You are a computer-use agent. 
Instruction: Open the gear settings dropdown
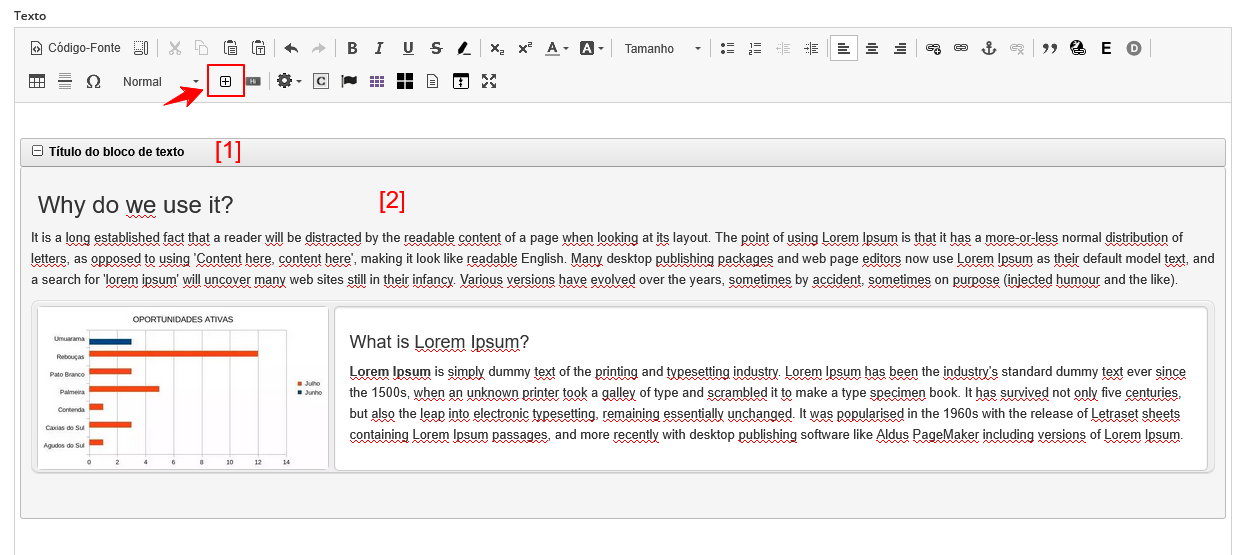pos(289,81)
